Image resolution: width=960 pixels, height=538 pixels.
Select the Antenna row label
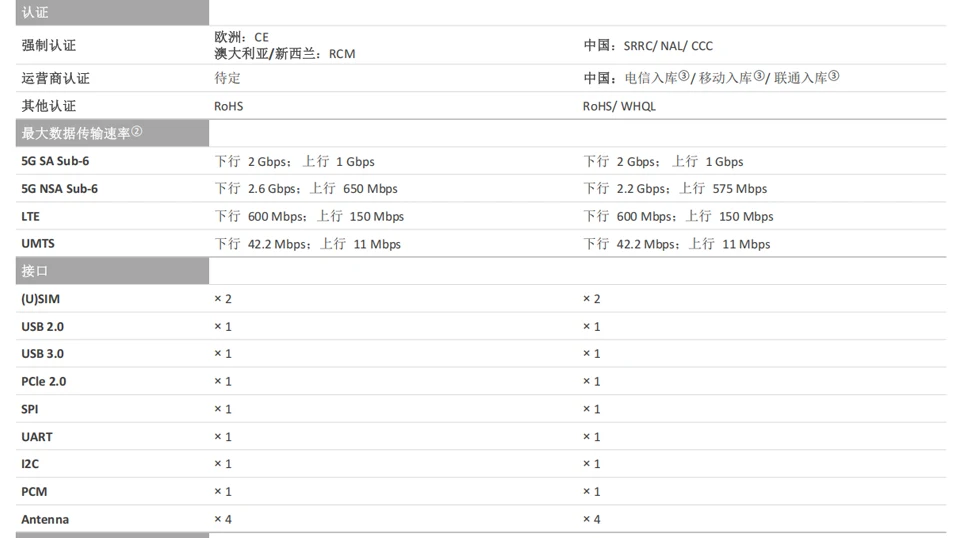point(45,519)
